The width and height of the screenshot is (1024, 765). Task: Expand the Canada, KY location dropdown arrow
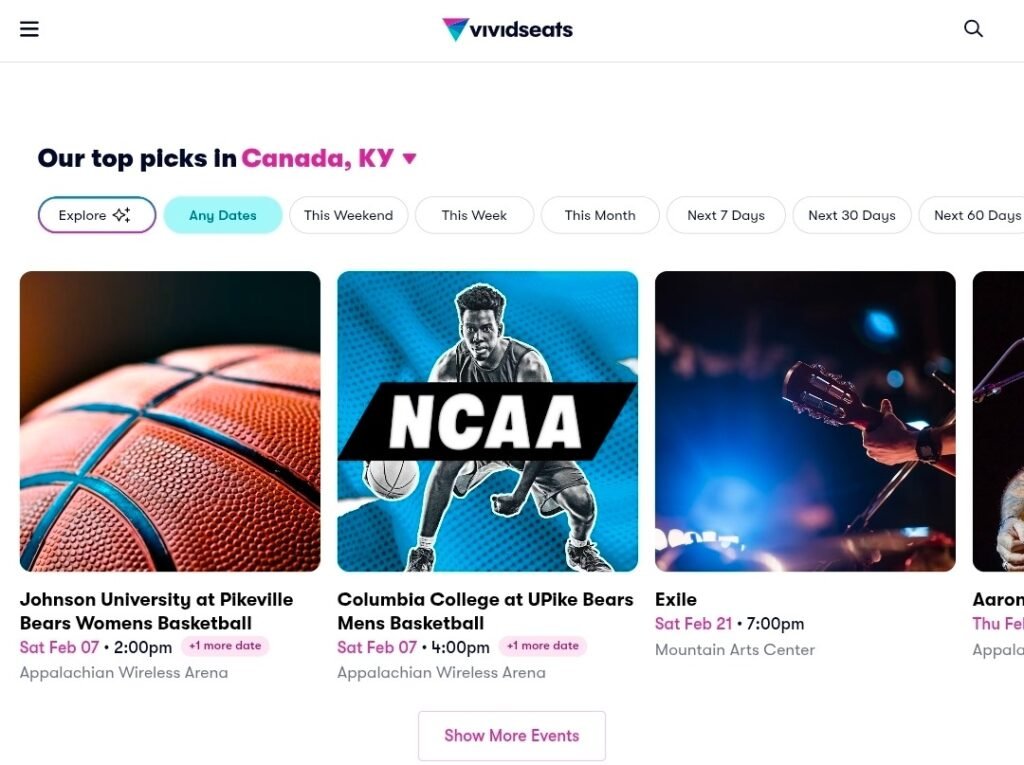409,159
